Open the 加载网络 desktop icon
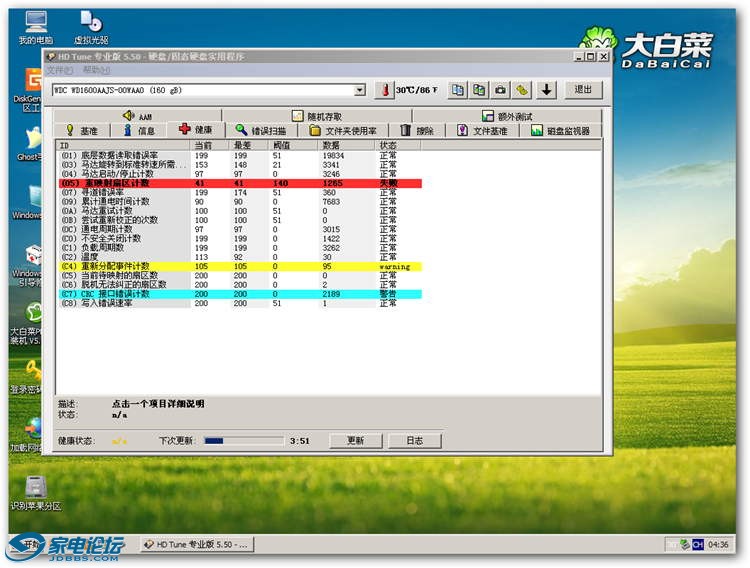 pyautogui.click(x=27, y=434)
